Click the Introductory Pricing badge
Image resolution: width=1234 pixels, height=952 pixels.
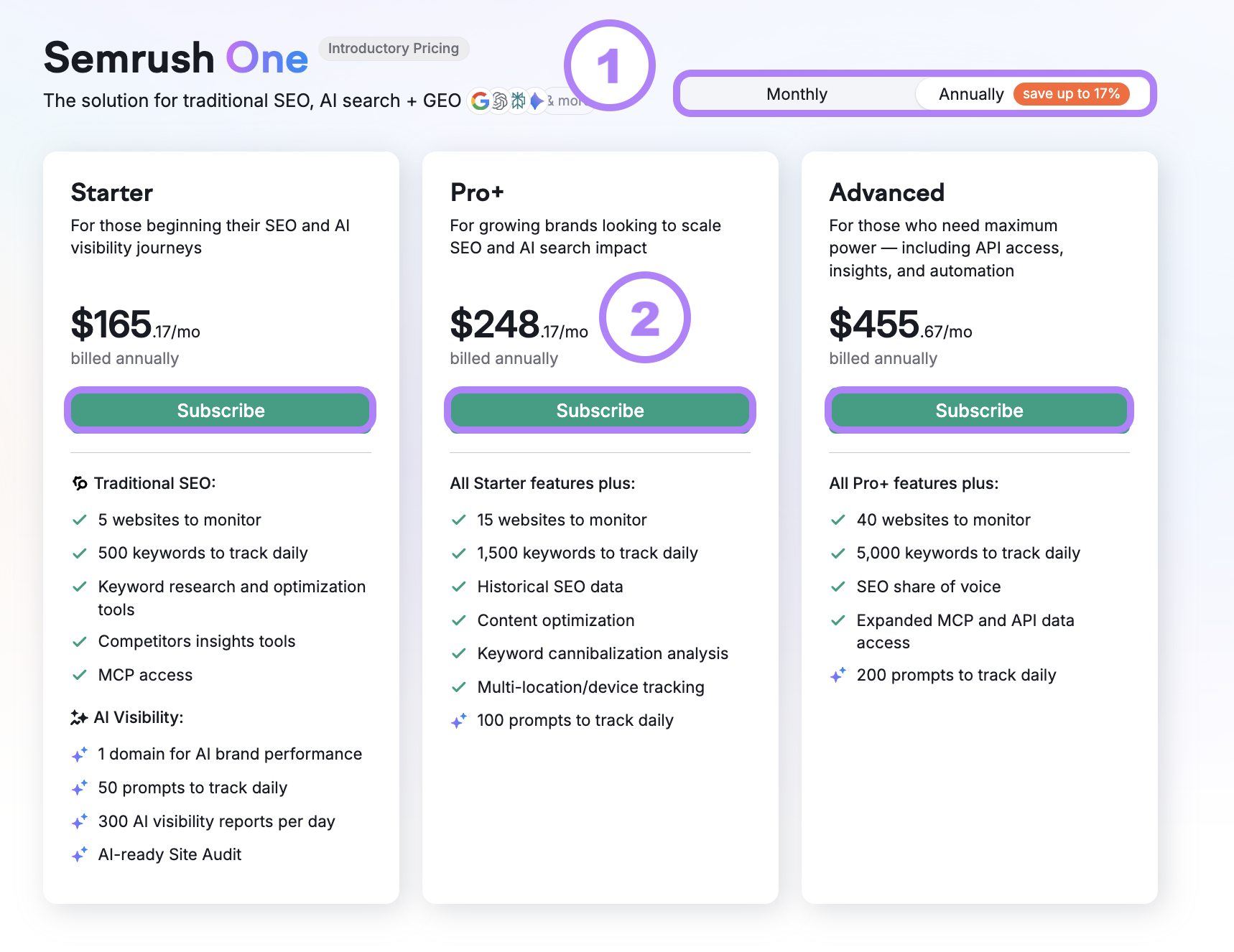394,48
